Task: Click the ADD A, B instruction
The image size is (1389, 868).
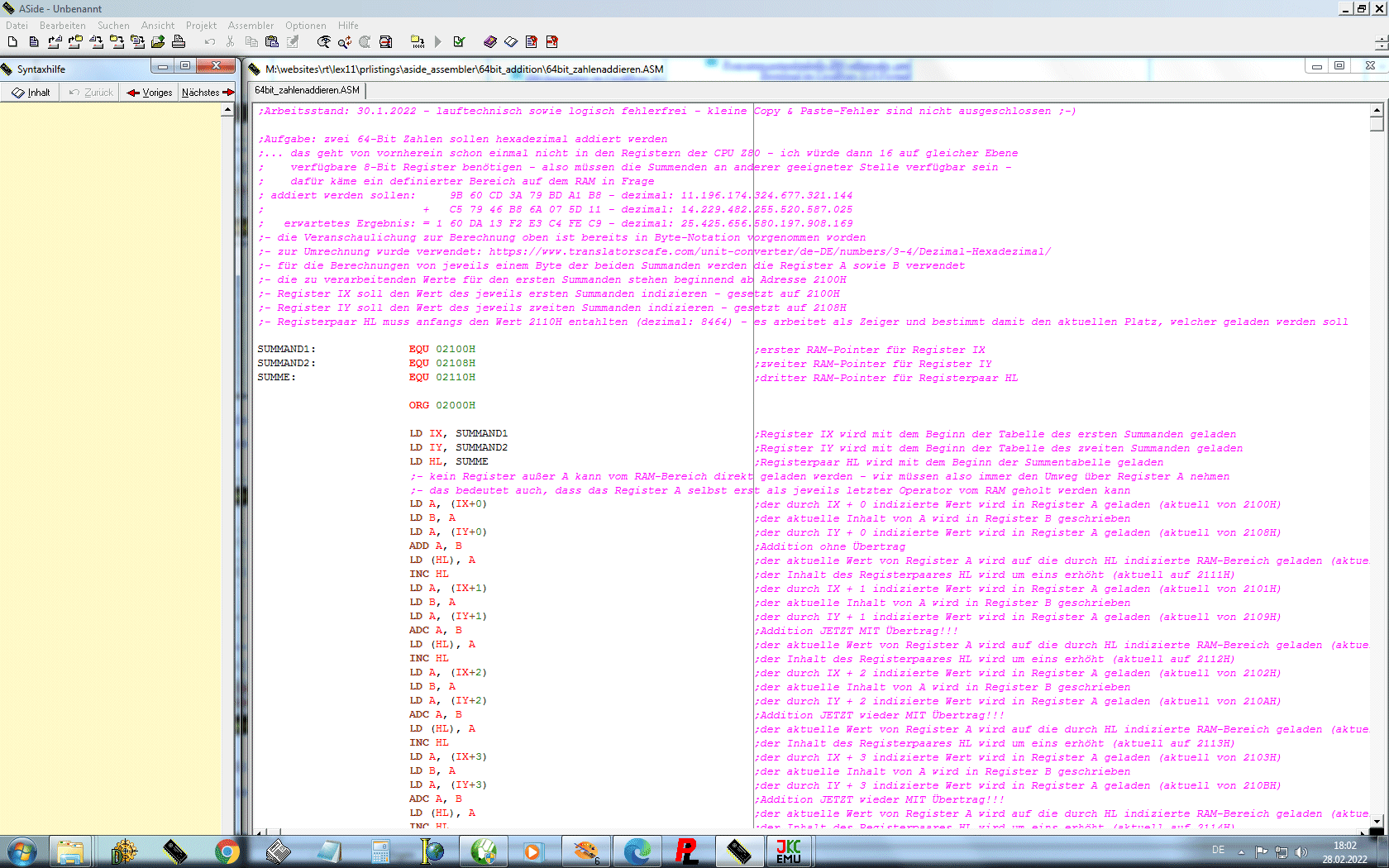Action: [x=435, y=546]
